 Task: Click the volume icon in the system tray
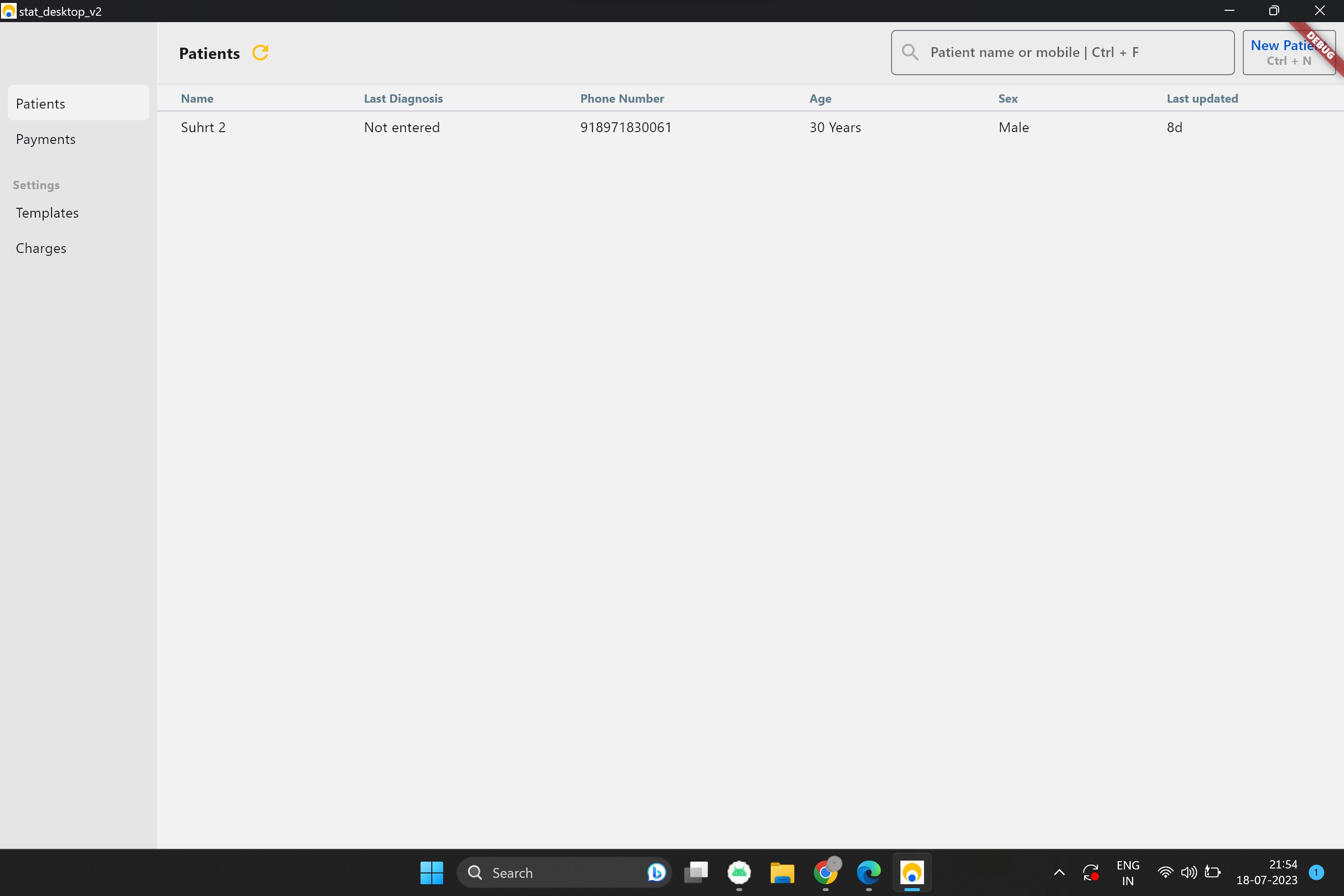pyautogui.click(x=1189, y=872)
